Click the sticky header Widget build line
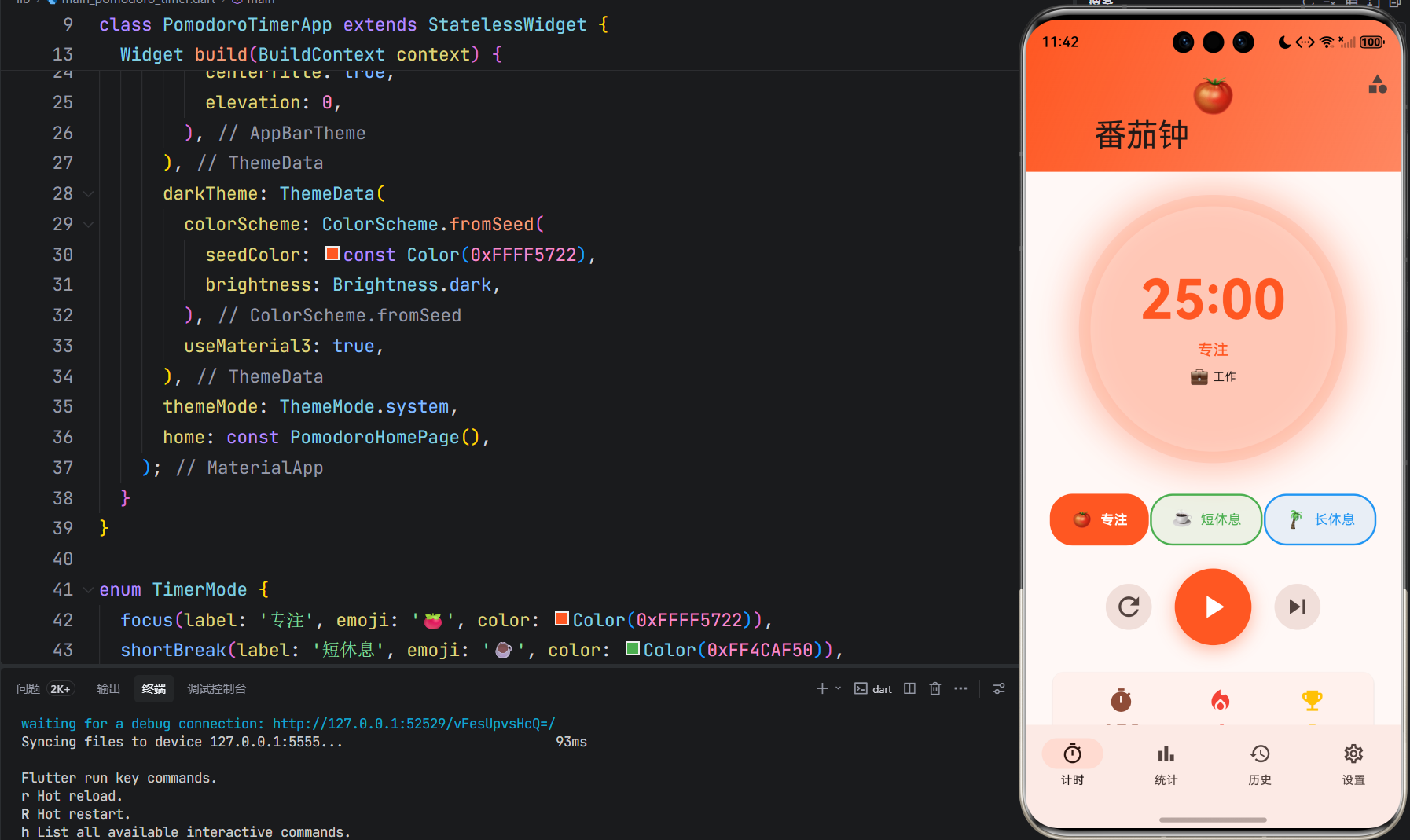The width and height of the screenshot is (1410, 840). pyautogui.click(x=311, y=54)
